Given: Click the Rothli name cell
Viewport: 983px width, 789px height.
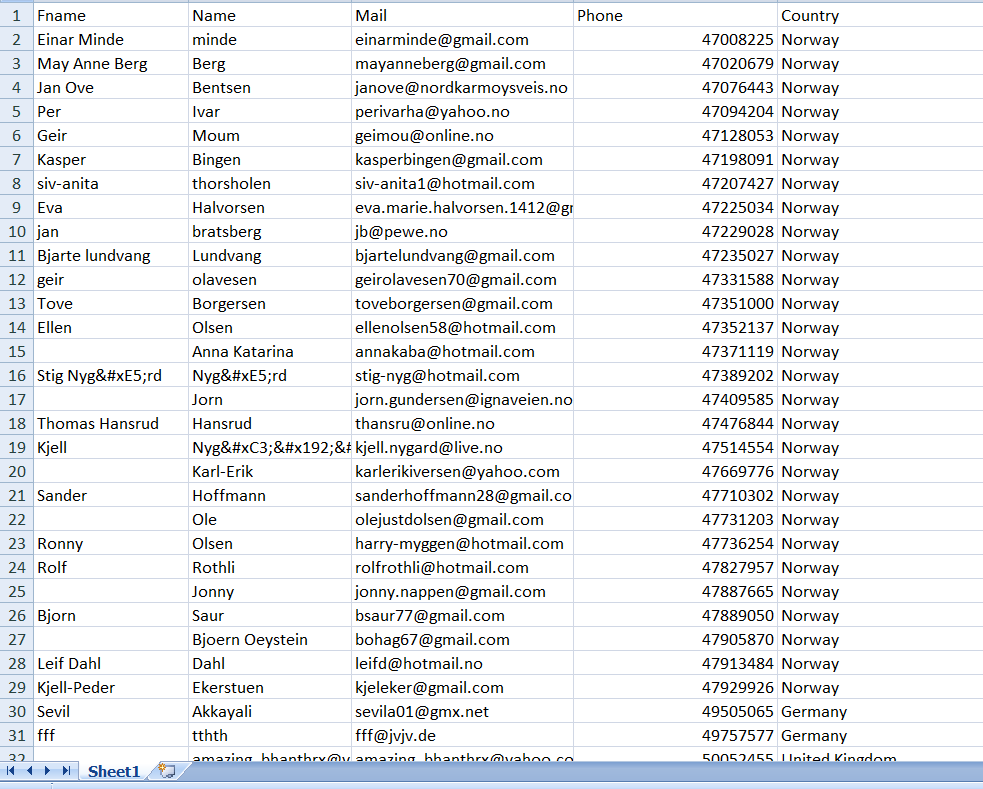Looking at the screenshot, I should tap(270, 567).
